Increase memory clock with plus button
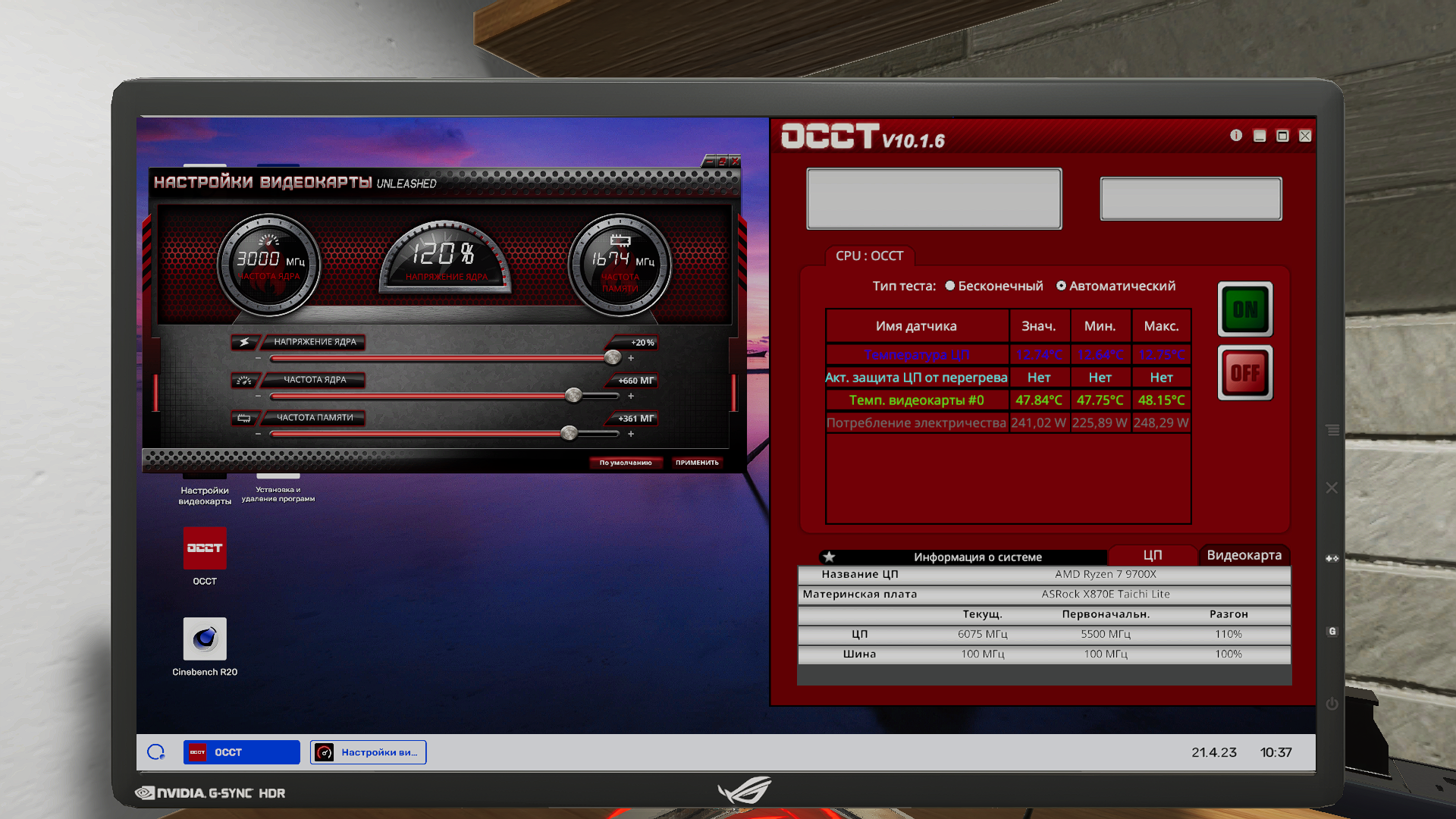1456x819 pixels. pos(631,434)
